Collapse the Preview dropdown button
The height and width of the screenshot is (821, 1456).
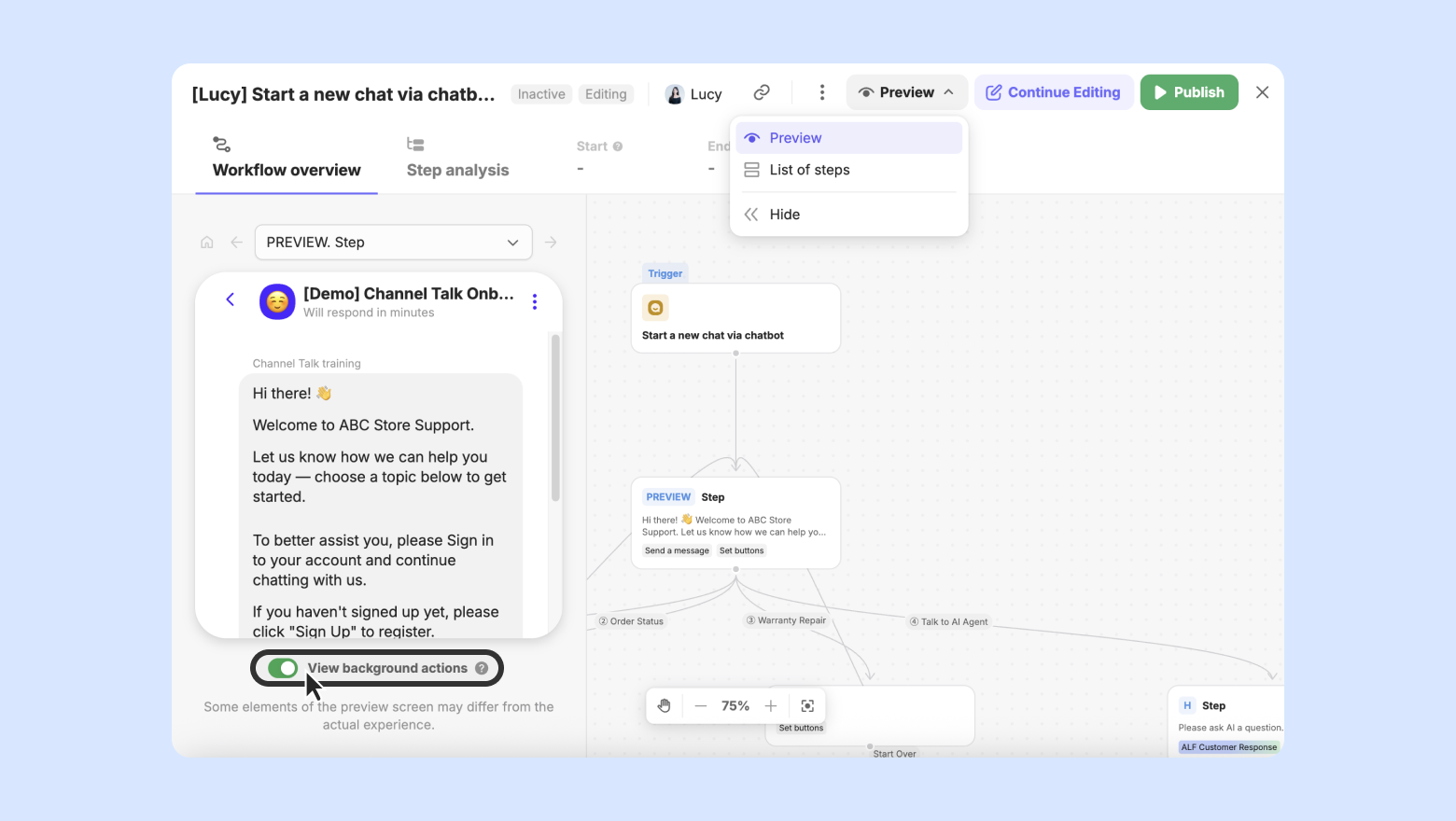pos(905,92)
